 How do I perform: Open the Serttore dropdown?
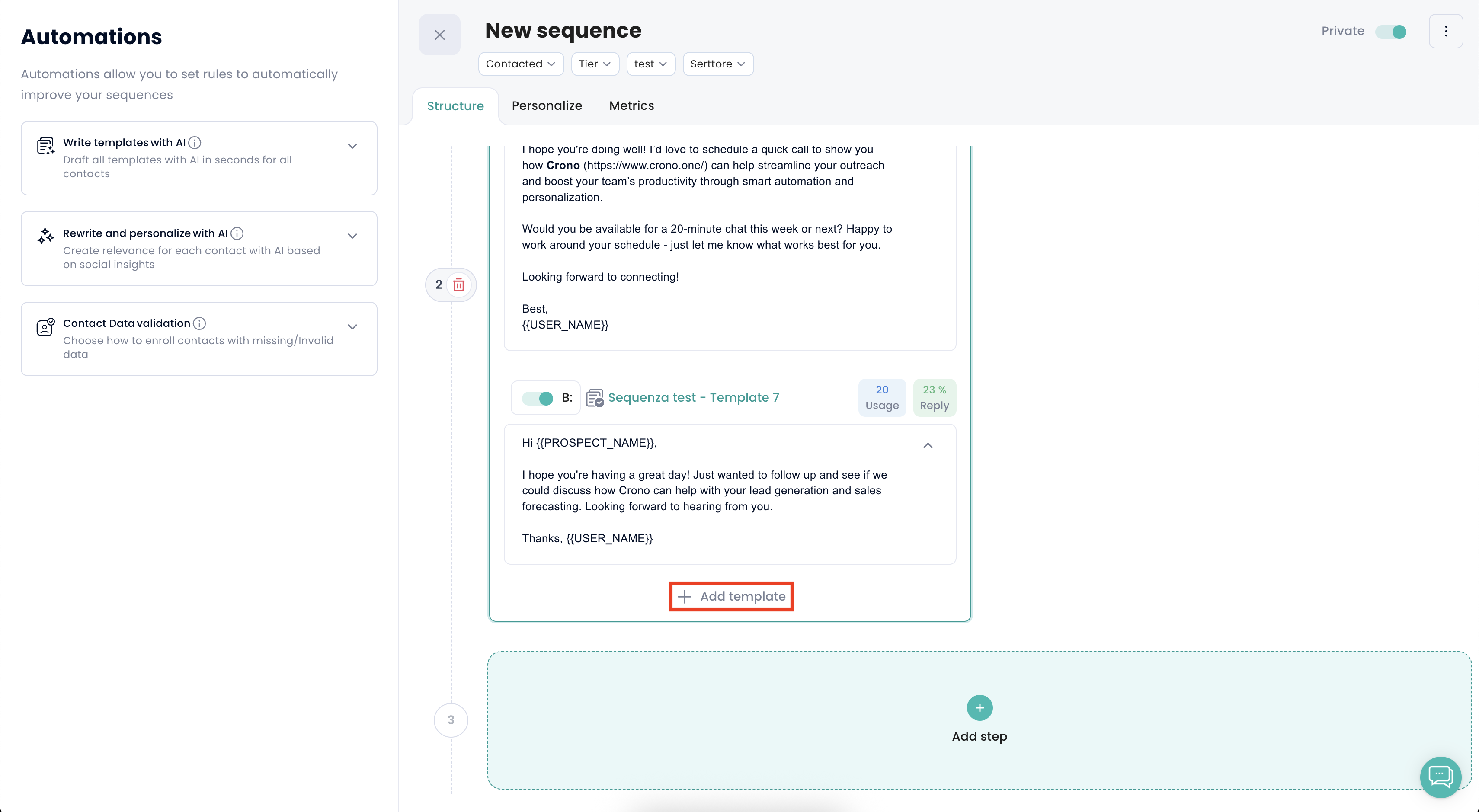point(717,64)
